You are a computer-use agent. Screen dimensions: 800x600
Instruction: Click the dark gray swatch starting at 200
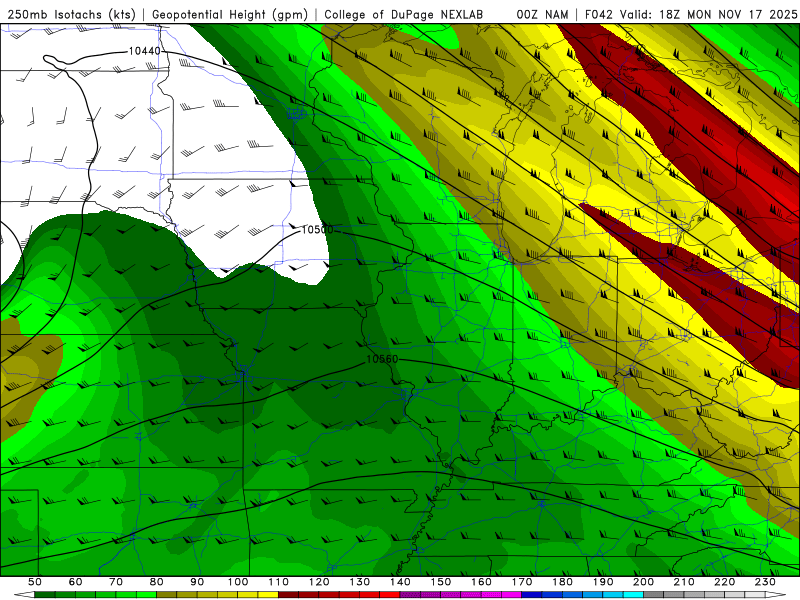(654, 594)
